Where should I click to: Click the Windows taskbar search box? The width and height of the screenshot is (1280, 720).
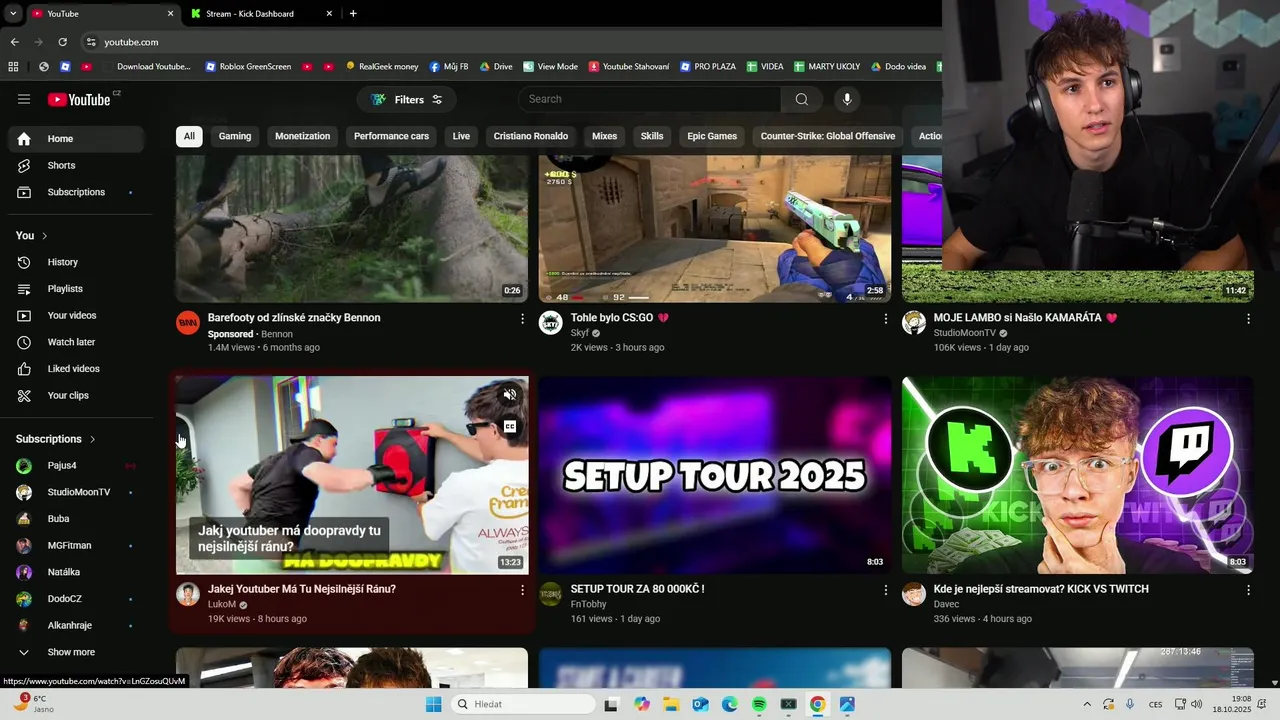[522, 704]
